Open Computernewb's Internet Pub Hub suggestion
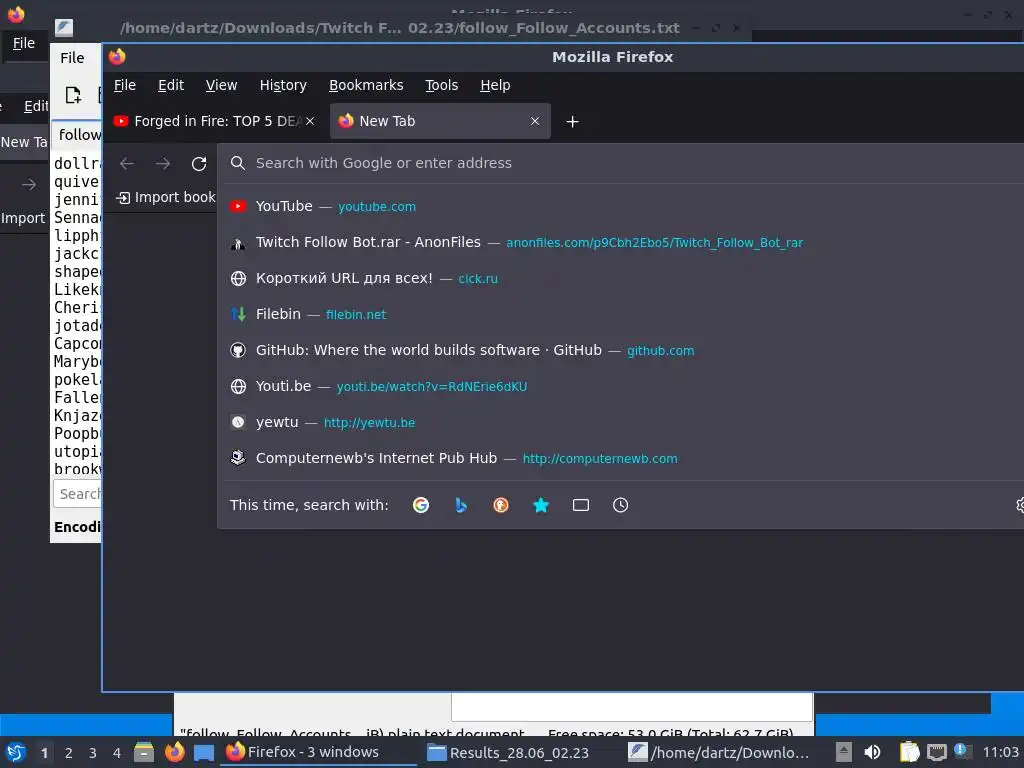Screen dimensions: 1024x768 click(620, 458)
